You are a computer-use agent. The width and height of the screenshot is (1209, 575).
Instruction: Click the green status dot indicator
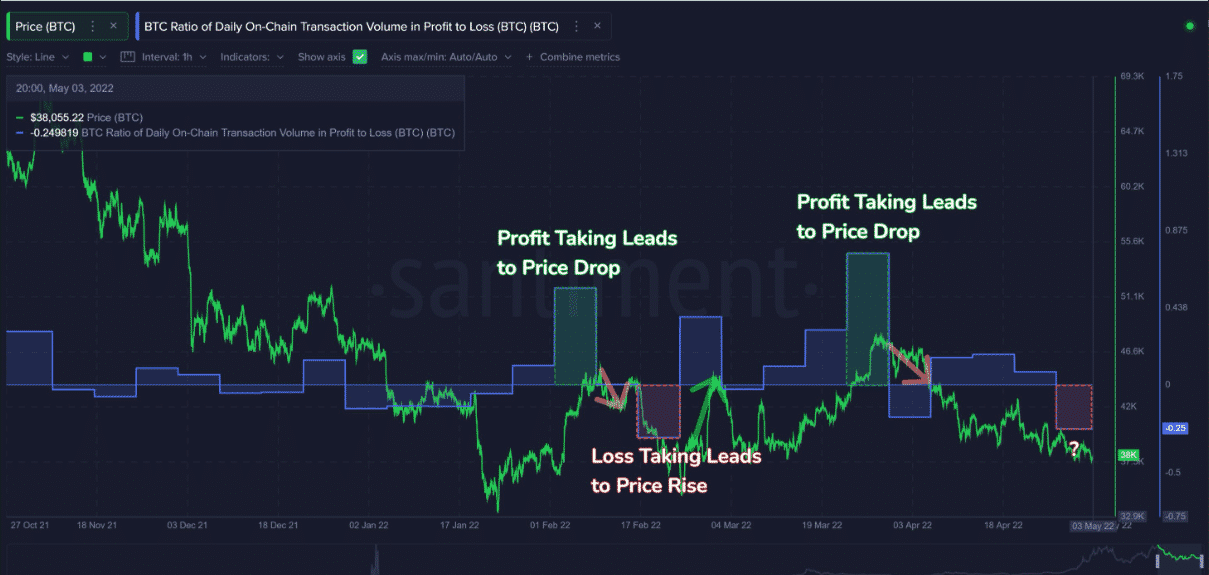pos(1189,26)
